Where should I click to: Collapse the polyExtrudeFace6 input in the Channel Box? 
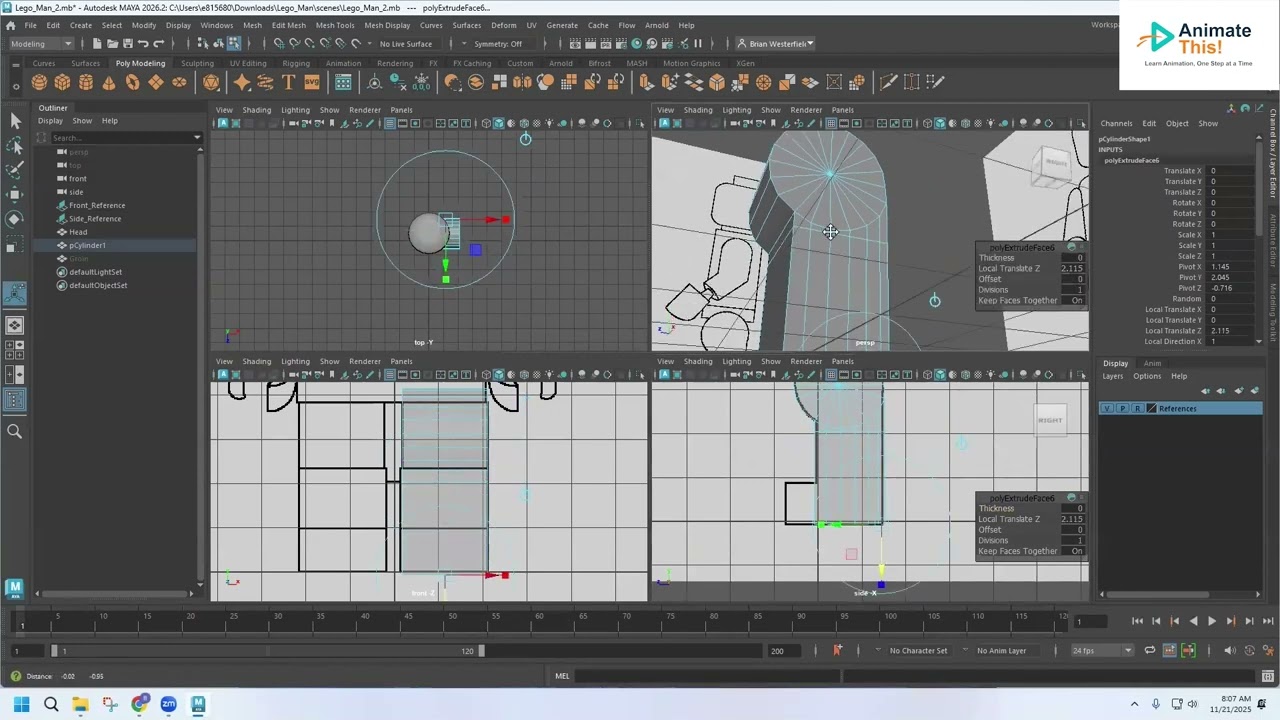coord(1132,160)
